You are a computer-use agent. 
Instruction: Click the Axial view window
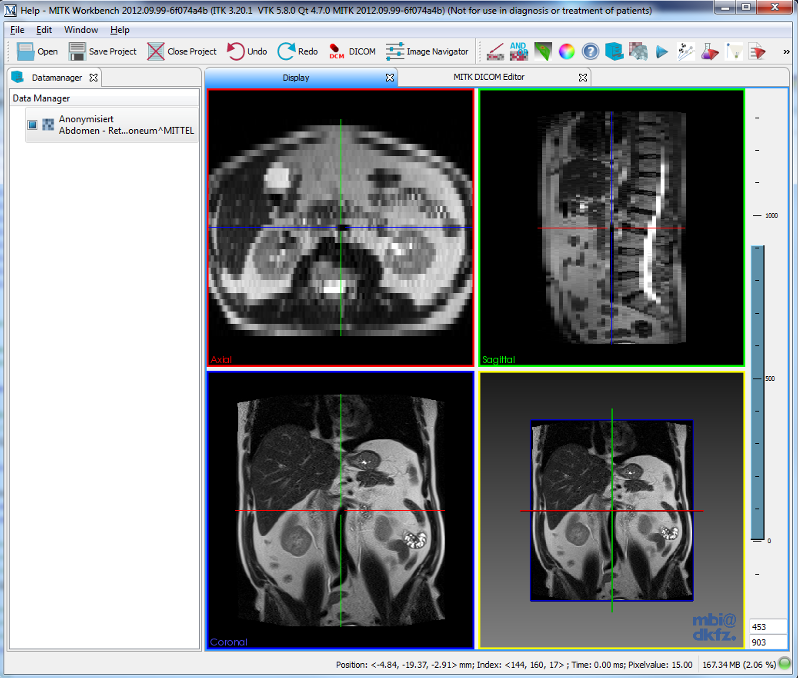[340, 228]
